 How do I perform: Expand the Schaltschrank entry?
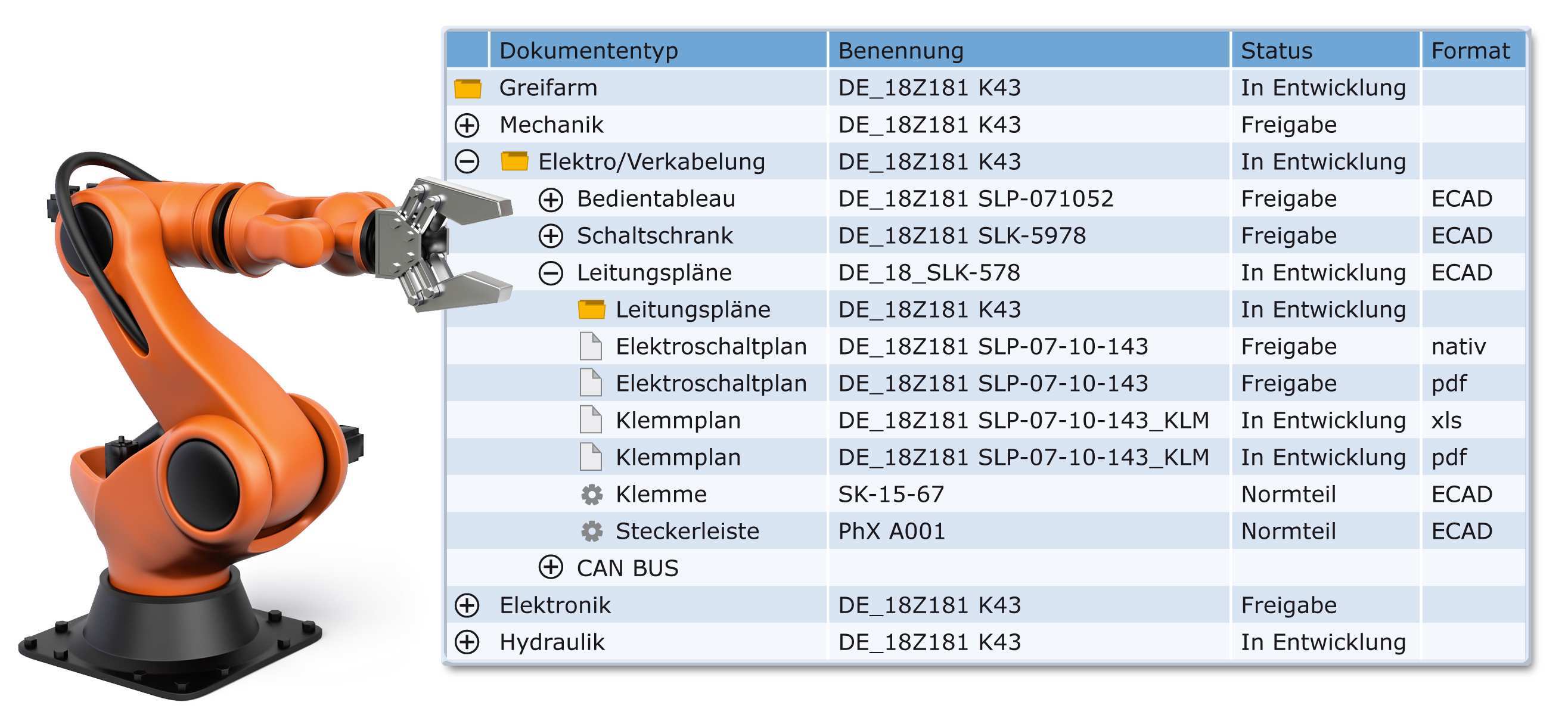(550, 236)
